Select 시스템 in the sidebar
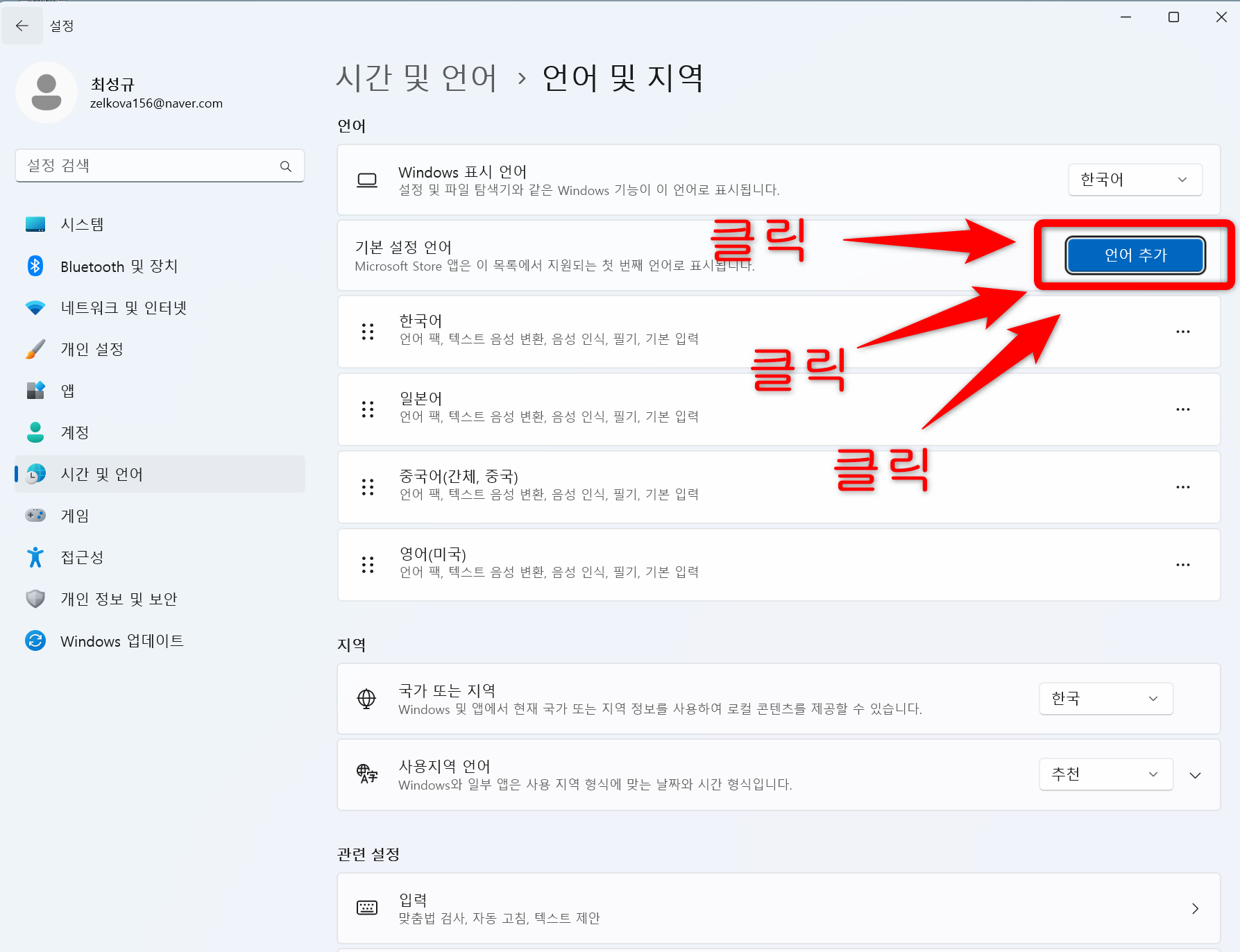This screenshot has width=1240, height=952. click(x=160, y=224)
